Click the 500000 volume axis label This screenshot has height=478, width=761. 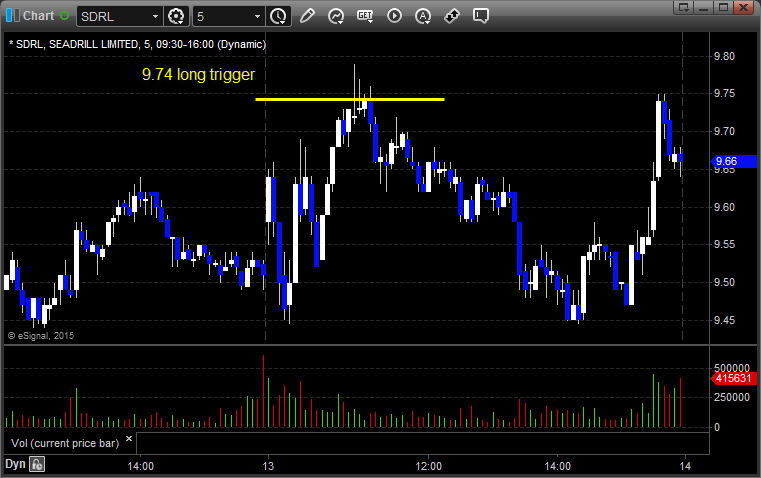coord(732,368)
